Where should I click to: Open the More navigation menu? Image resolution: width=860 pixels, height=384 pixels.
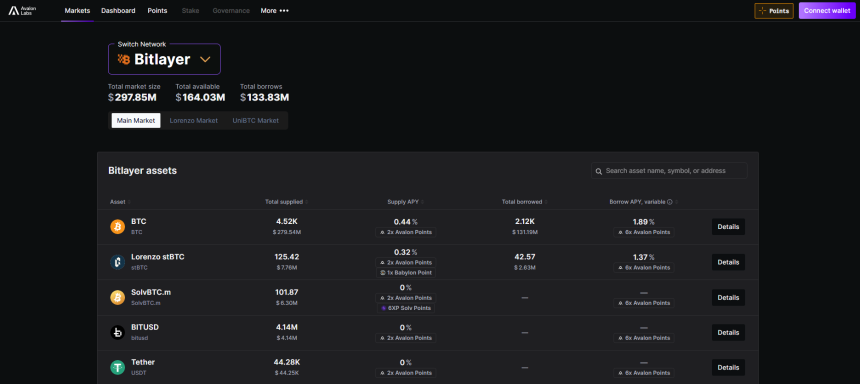(274, 10)
